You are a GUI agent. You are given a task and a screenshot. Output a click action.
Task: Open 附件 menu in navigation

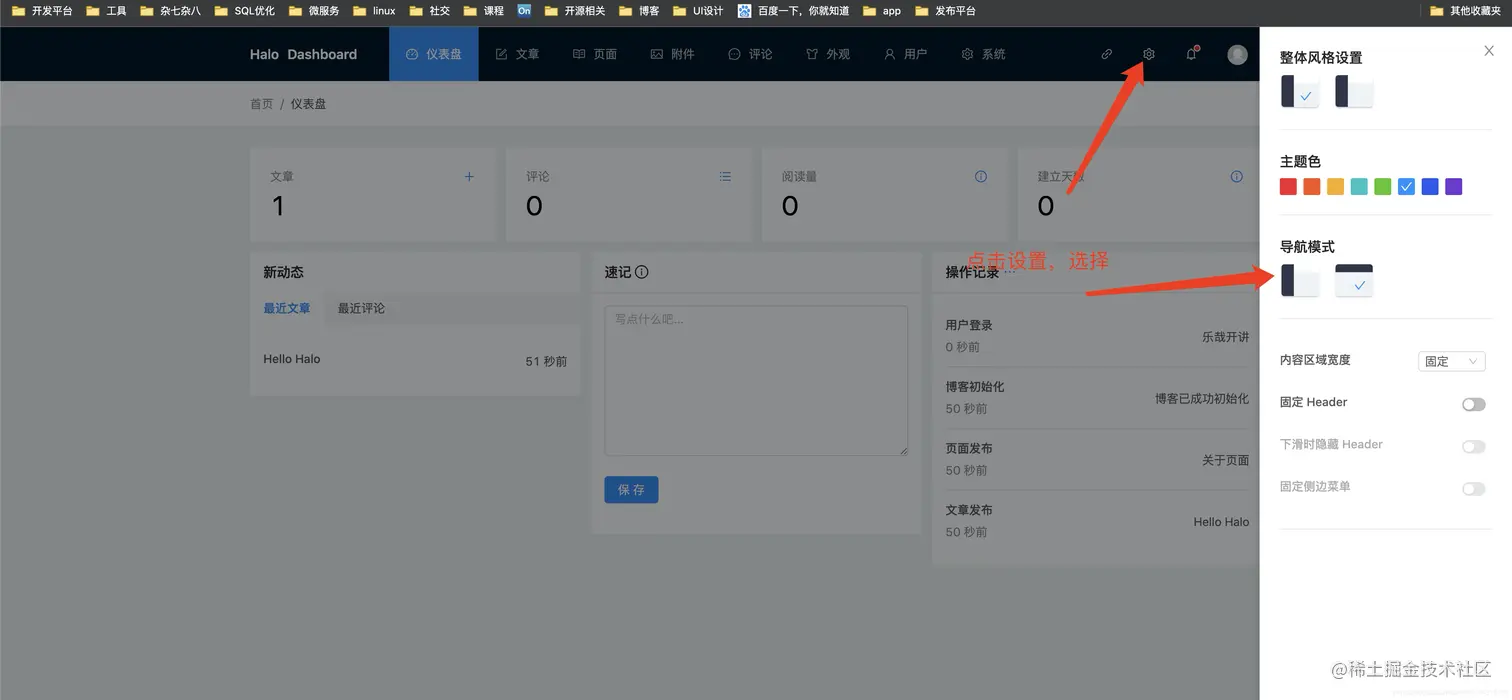click(x=672, y=54)
